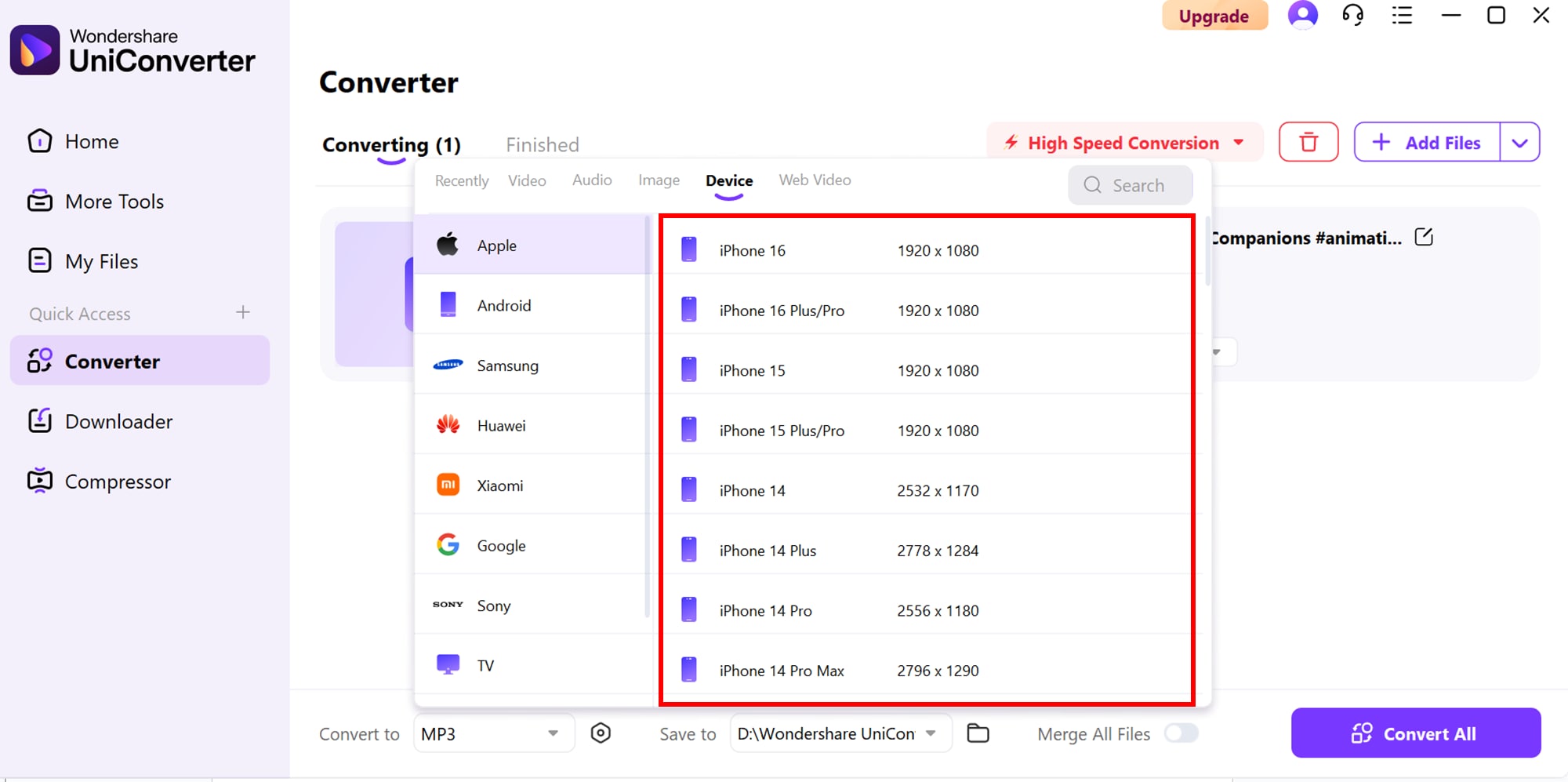Choose iPhone 16 preset

(927, 250)
